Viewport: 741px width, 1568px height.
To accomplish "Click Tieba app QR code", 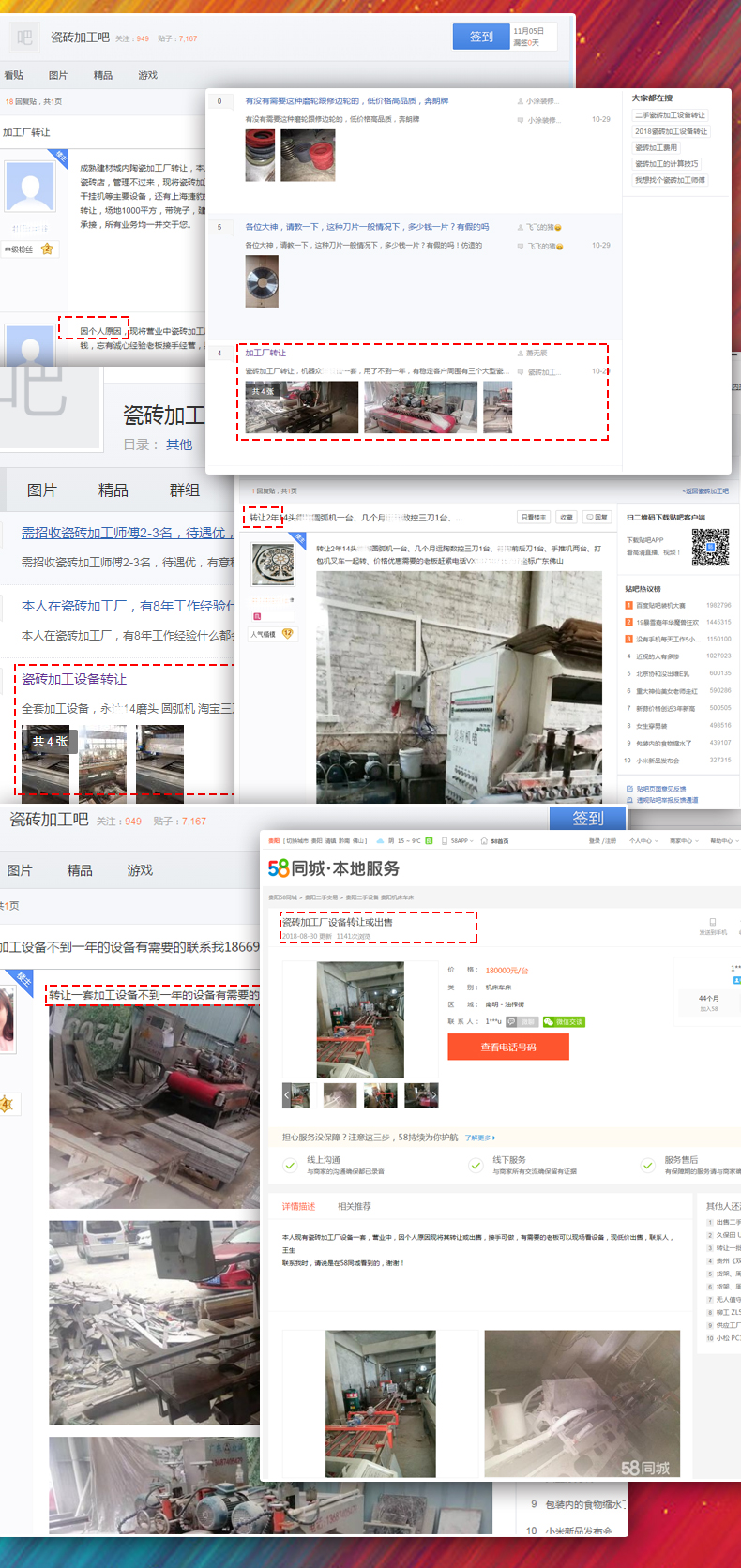I will click(710, 548).
